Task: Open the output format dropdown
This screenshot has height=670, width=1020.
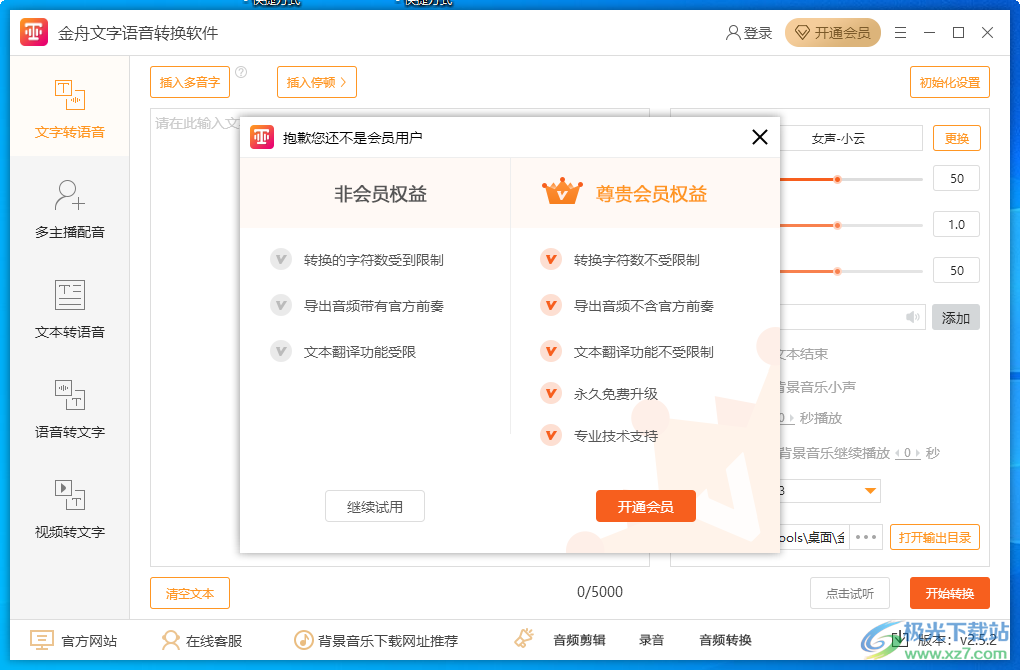Action: [872, 490]
